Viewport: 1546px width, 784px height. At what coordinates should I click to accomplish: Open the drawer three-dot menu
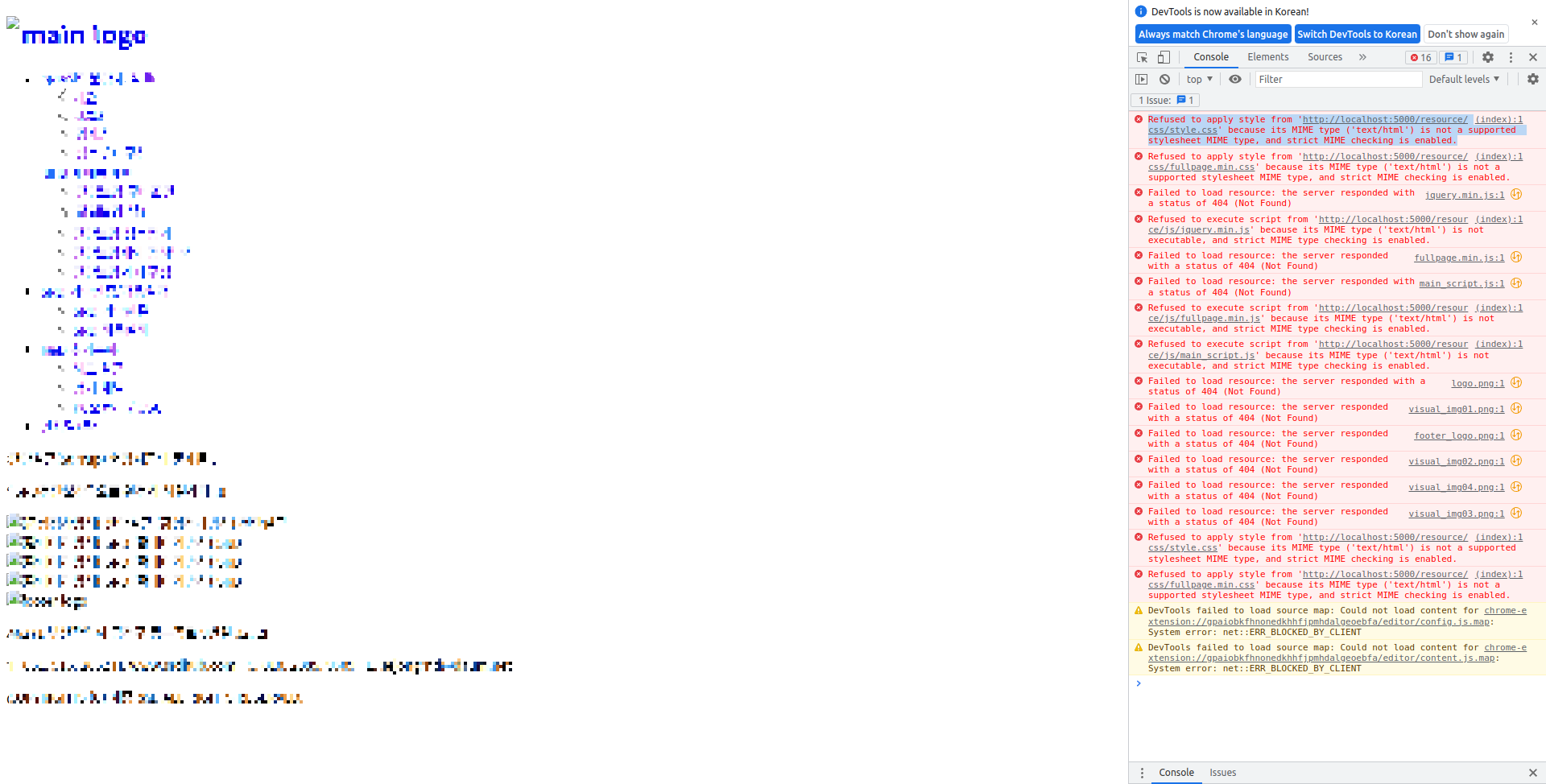click(x=1142, y=773)
